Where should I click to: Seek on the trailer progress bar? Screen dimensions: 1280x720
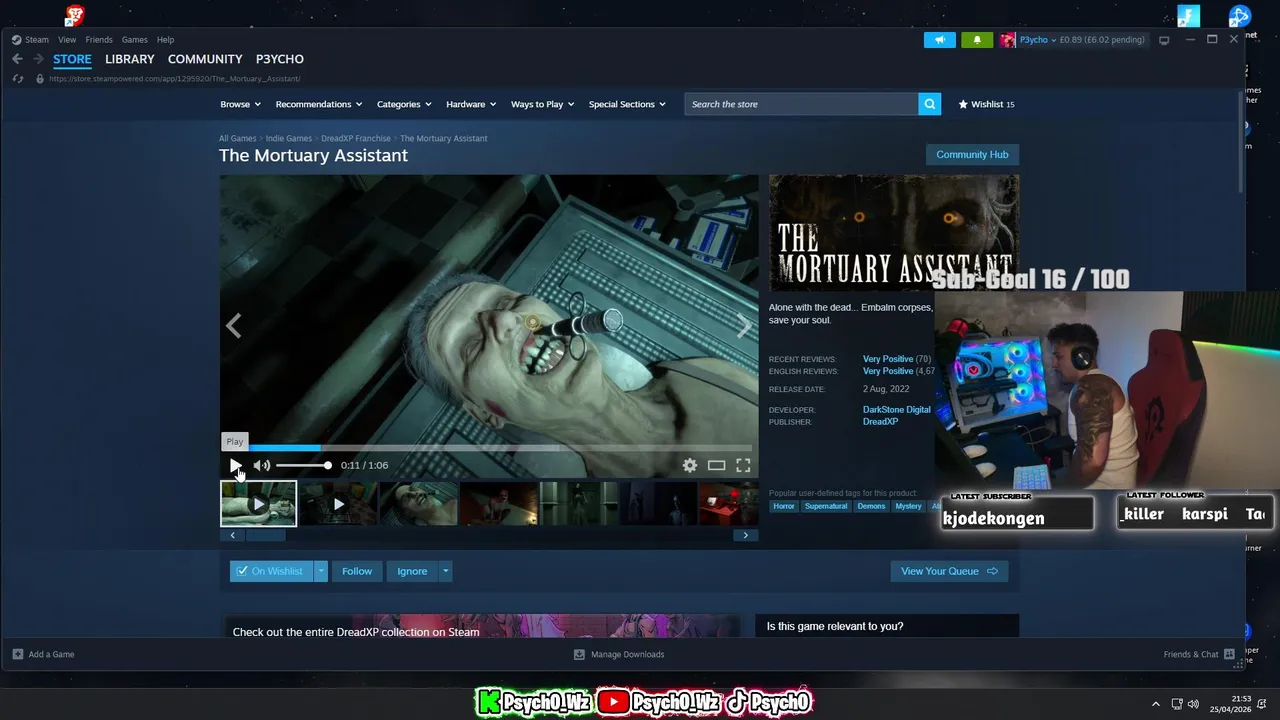pos(486,447)
